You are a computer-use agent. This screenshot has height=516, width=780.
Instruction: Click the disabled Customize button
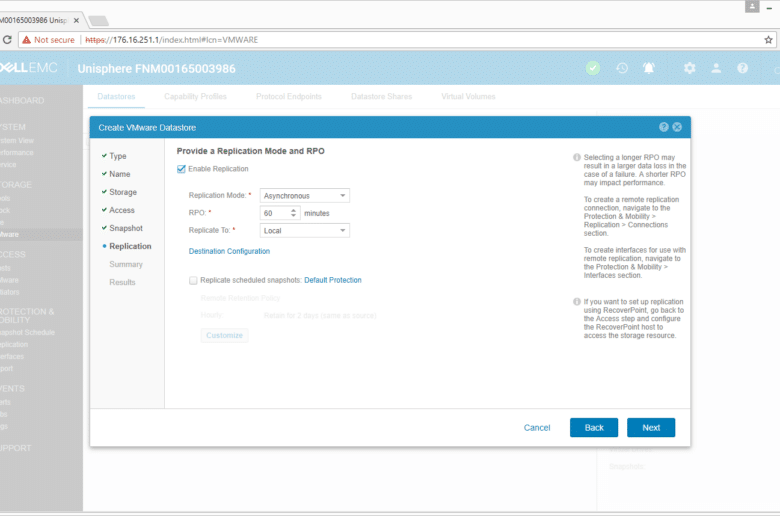[x=224, y=335]
